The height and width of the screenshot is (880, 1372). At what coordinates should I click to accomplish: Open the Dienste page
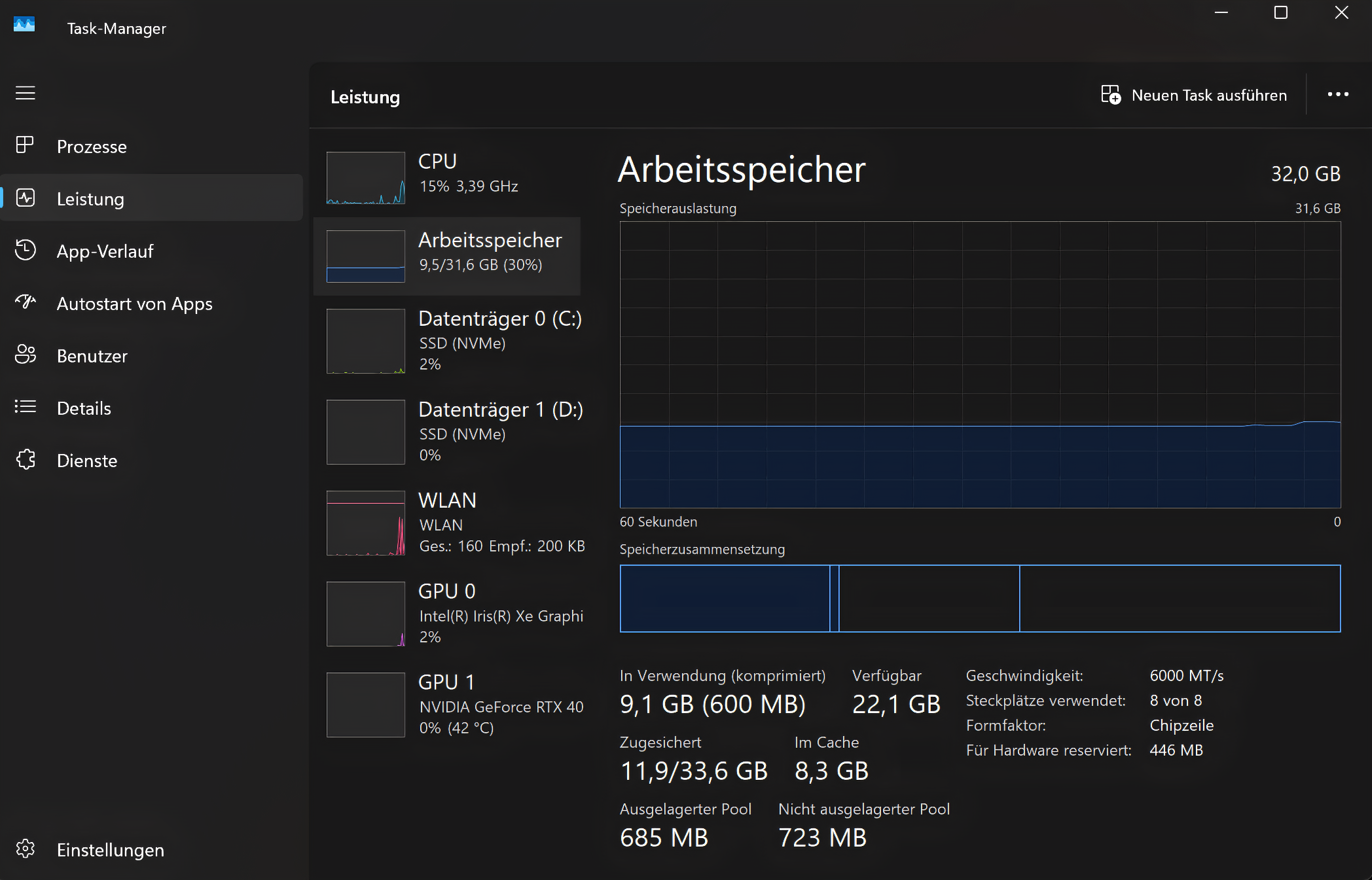pos(86,461)
